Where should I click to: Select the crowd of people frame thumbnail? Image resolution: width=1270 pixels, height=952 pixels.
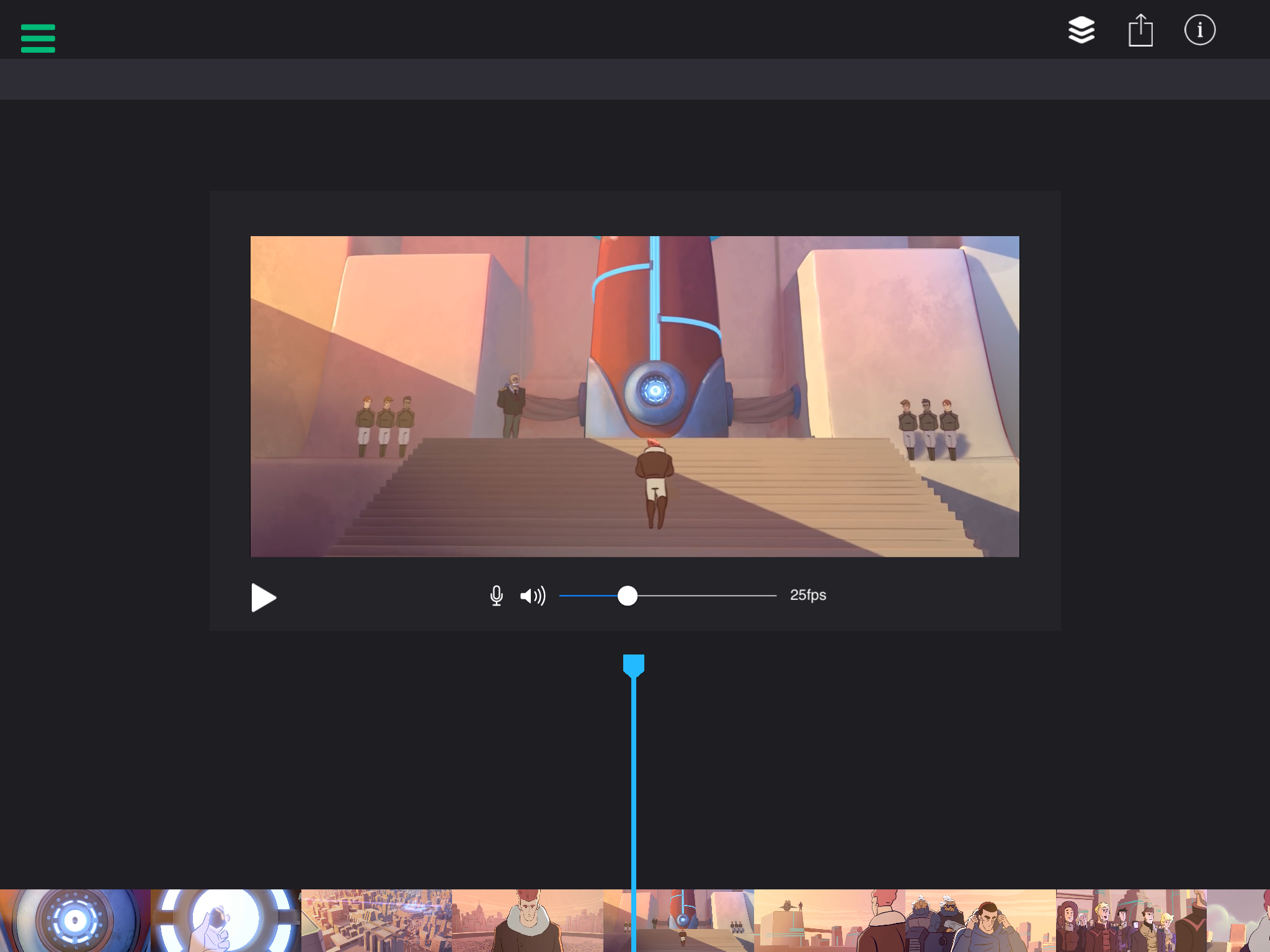1130,920
